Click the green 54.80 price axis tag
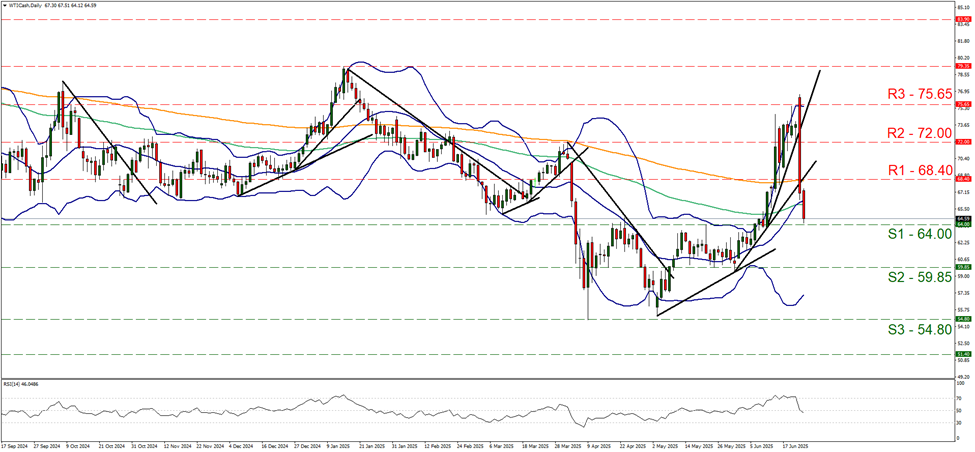The width and height of the screenshot is (975, 452). [x=961, y=320]
